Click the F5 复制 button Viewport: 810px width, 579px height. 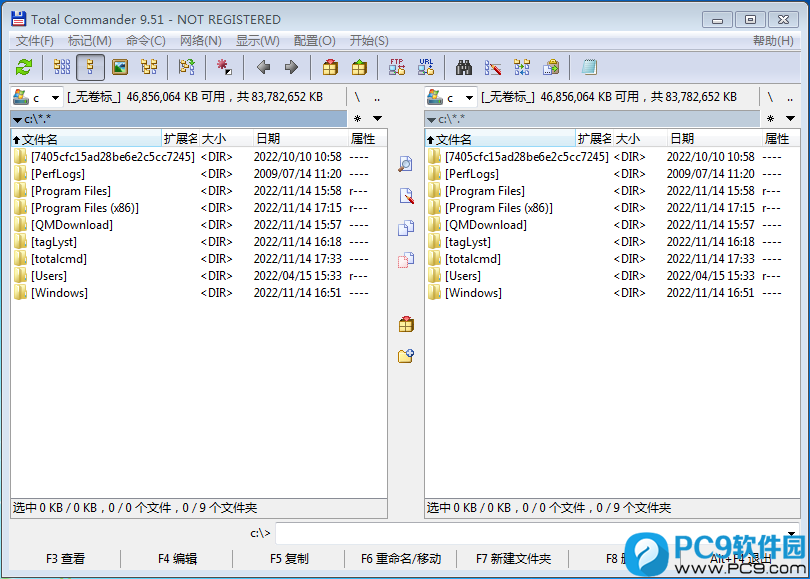[x=289, y=558]
